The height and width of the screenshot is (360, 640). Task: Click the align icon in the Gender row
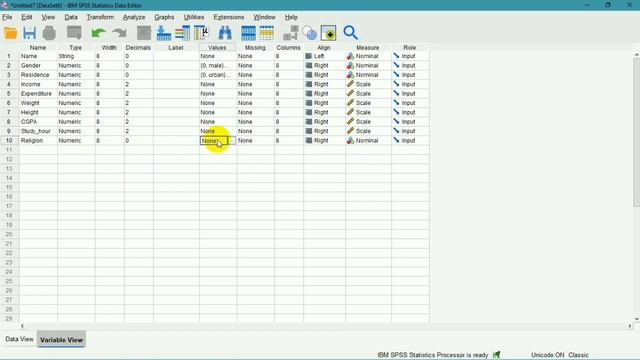point(309,65)
